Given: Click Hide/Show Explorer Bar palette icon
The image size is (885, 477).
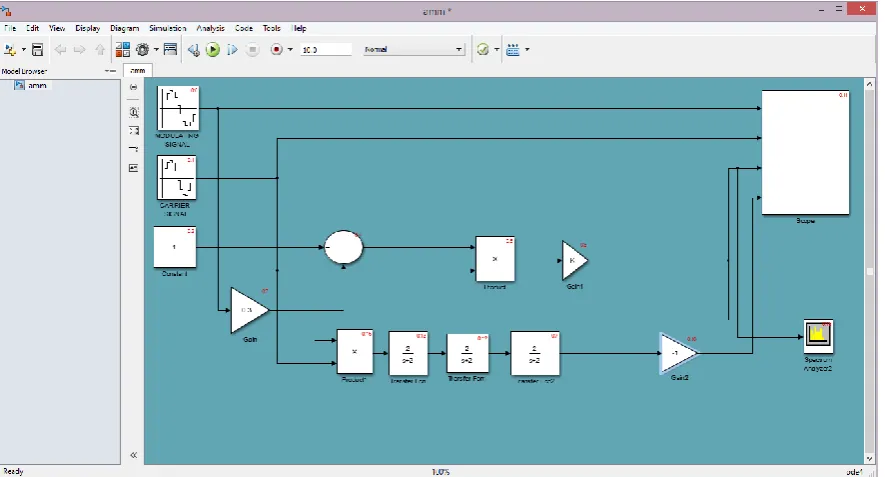Looking at the screenshot, I should (134, 87).
